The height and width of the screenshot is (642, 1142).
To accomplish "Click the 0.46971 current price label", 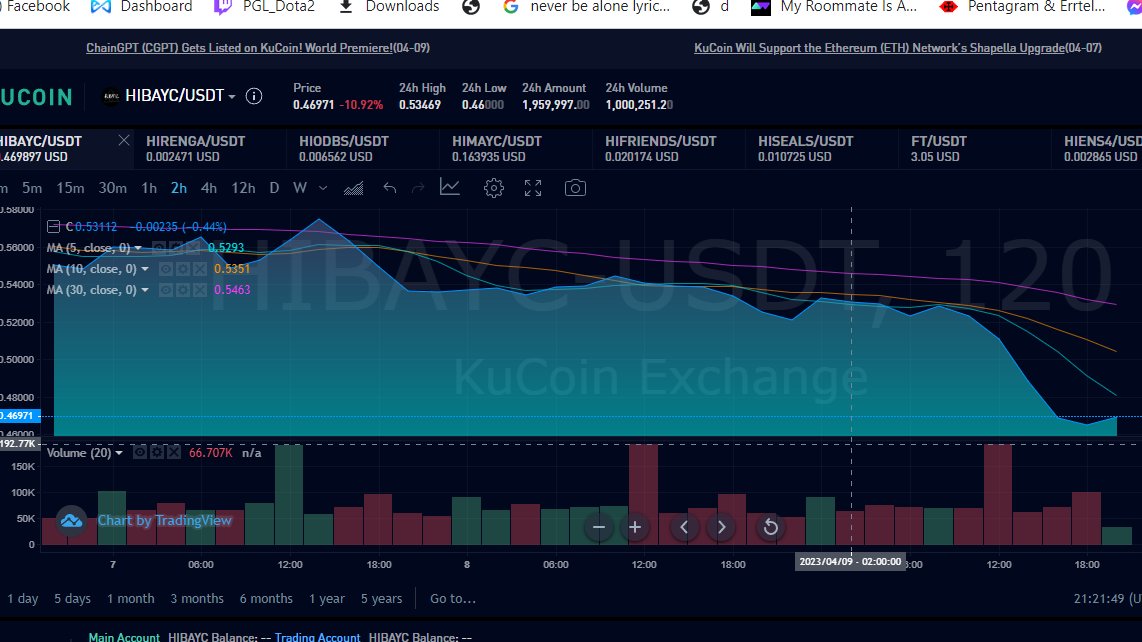I will 20,415.
